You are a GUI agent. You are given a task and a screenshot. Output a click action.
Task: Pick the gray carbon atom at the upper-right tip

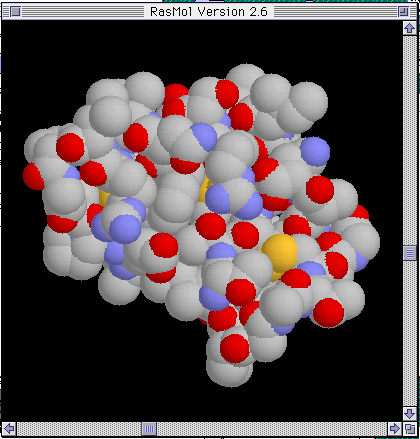point(308,102)
